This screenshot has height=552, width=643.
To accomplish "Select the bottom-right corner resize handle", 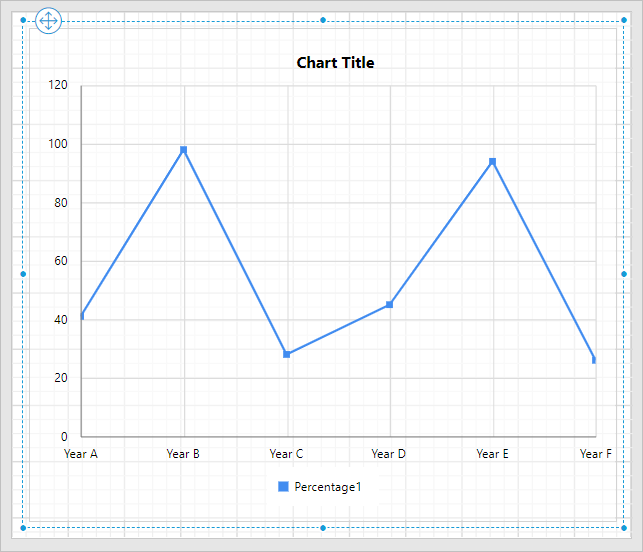I will (622, 527).
